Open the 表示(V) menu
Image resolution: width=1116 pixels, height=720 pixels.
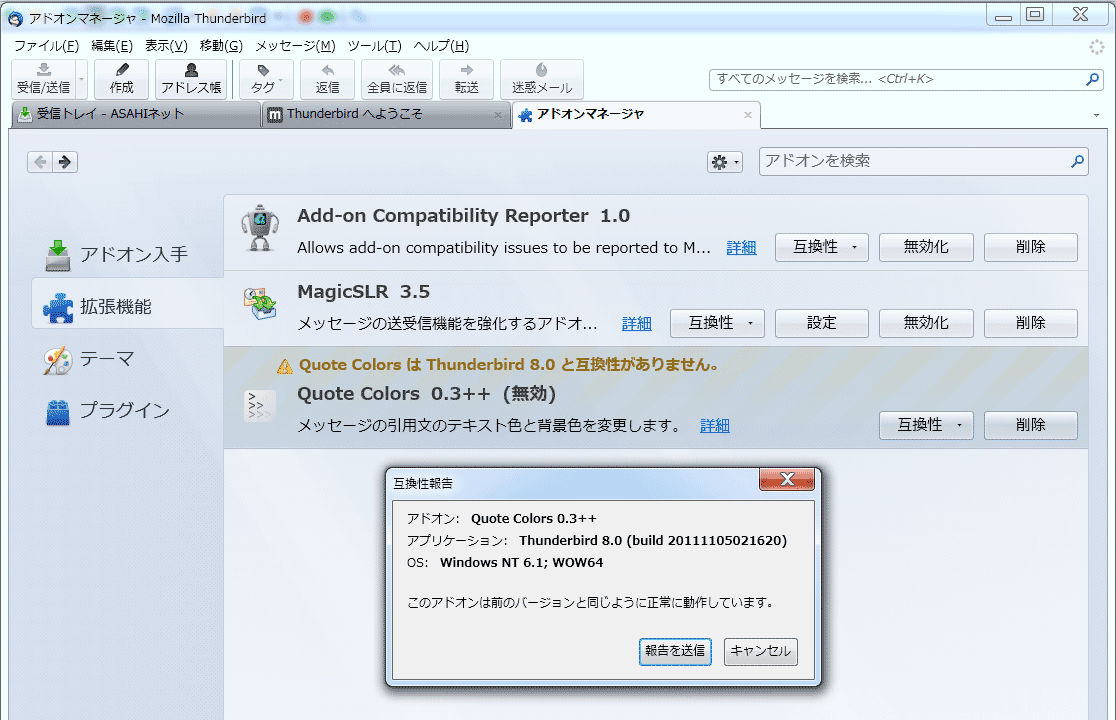[x=166, y=46]
